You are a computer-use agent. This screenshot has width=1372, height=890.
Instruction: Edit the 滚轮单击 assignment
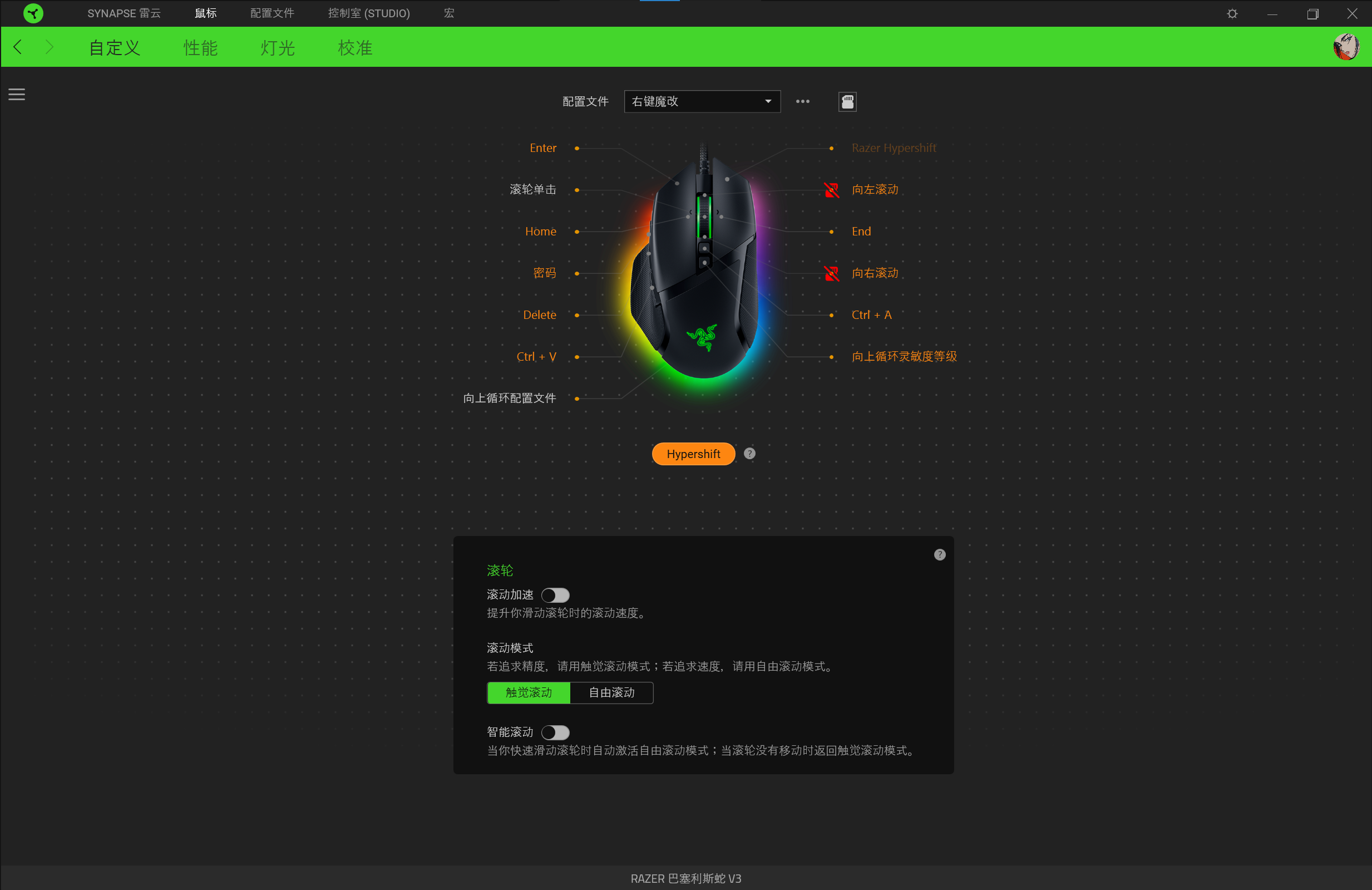pos(532,190)
